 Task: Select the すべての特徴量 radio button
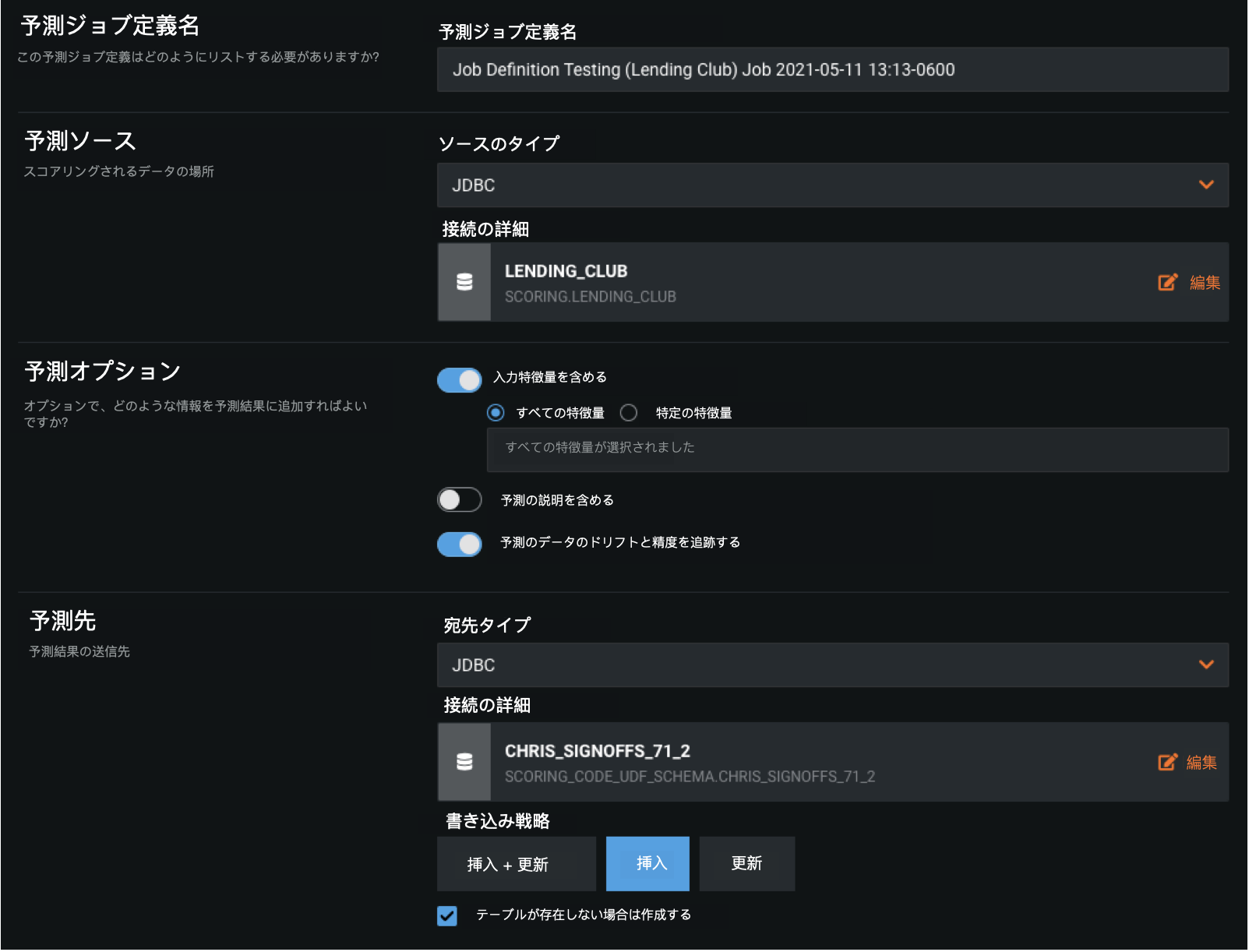[x=496, y=413]
